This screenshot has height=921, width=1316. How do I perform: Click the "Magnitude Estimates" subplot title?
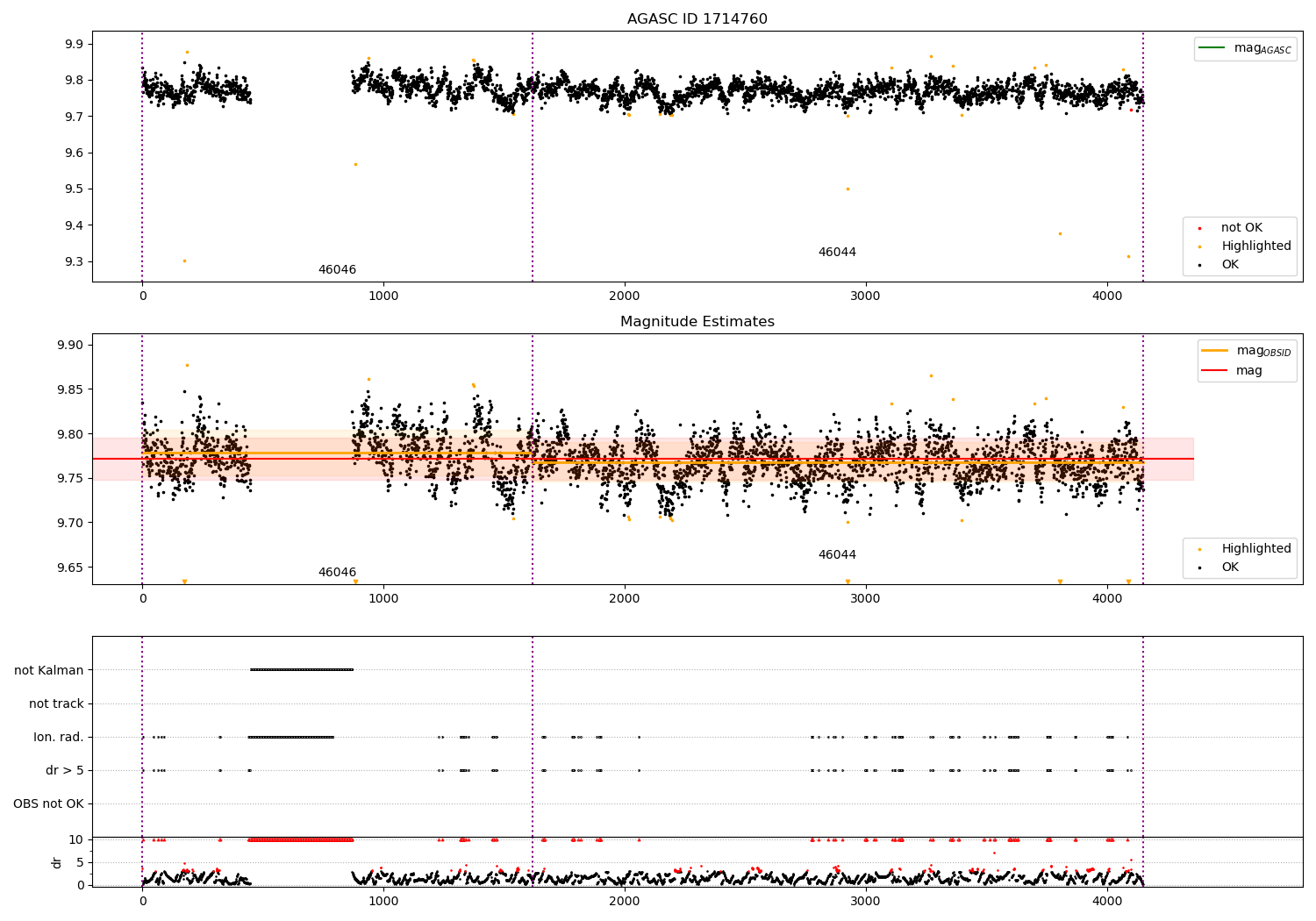(697, 322)
